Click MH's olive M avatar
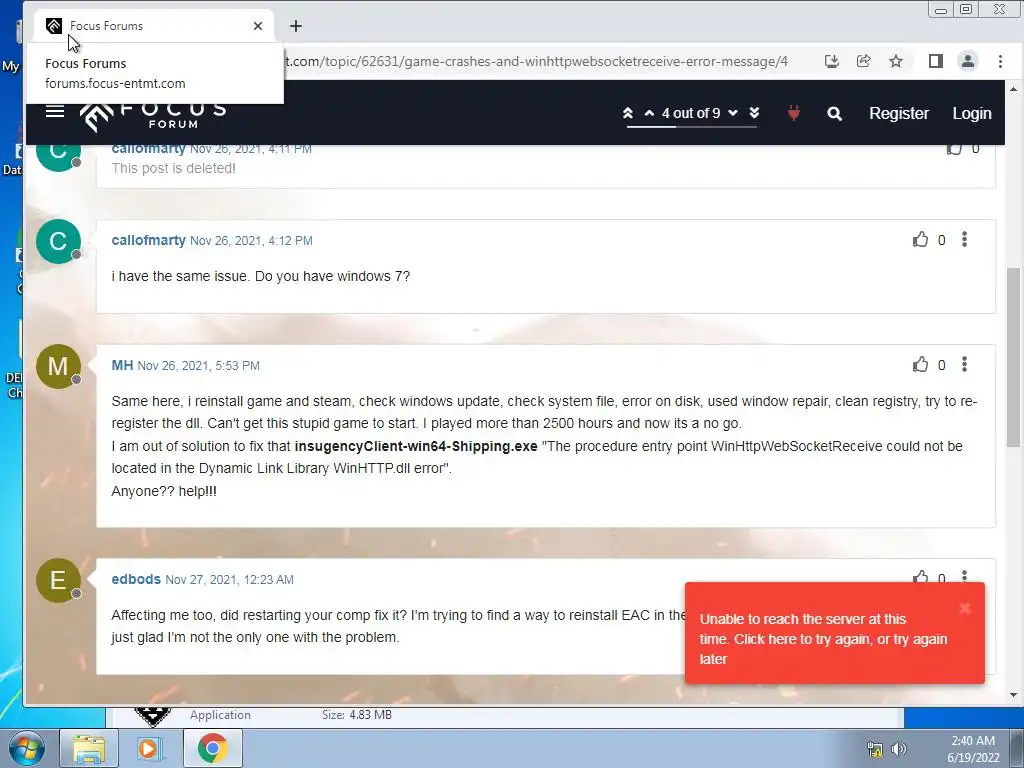The width and height of the screenshot is (1024, 768). click(58, 366)
